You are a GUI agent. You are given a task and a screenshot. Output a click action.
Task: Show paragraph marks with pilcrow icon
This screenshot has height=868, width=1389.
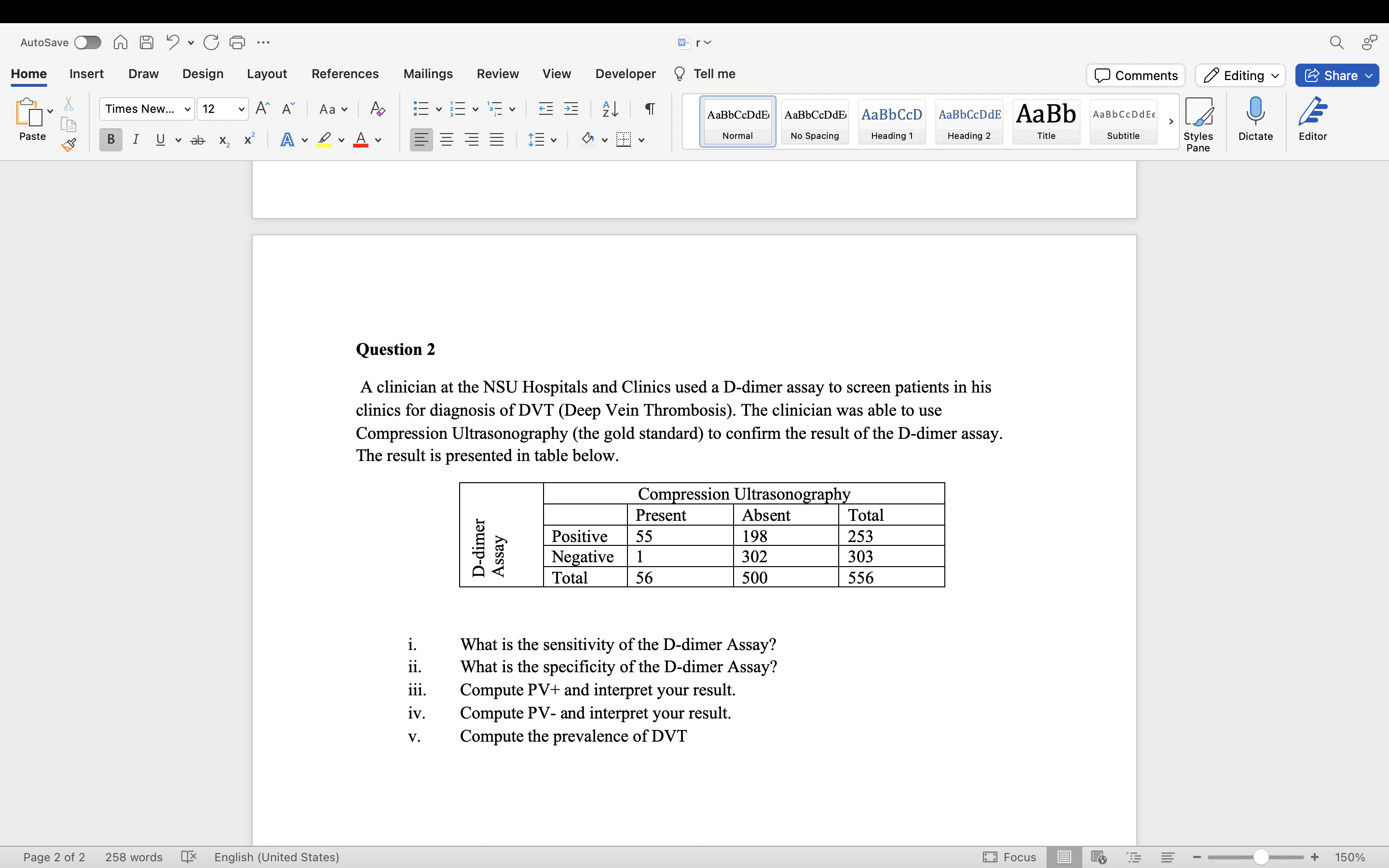(650, 108)
